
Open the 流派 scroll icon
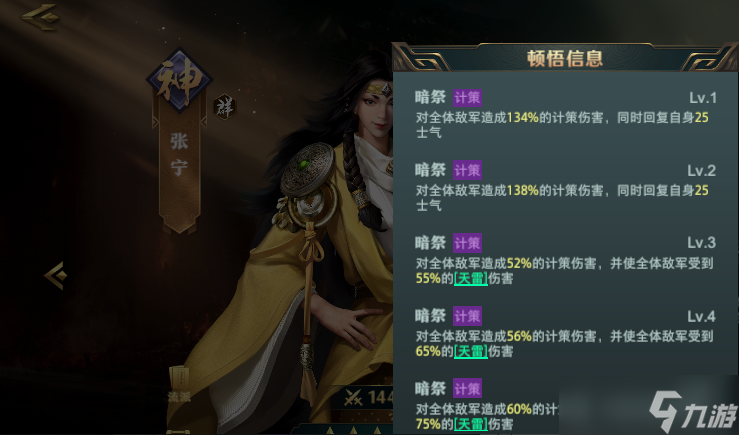(x=179, y=384)
